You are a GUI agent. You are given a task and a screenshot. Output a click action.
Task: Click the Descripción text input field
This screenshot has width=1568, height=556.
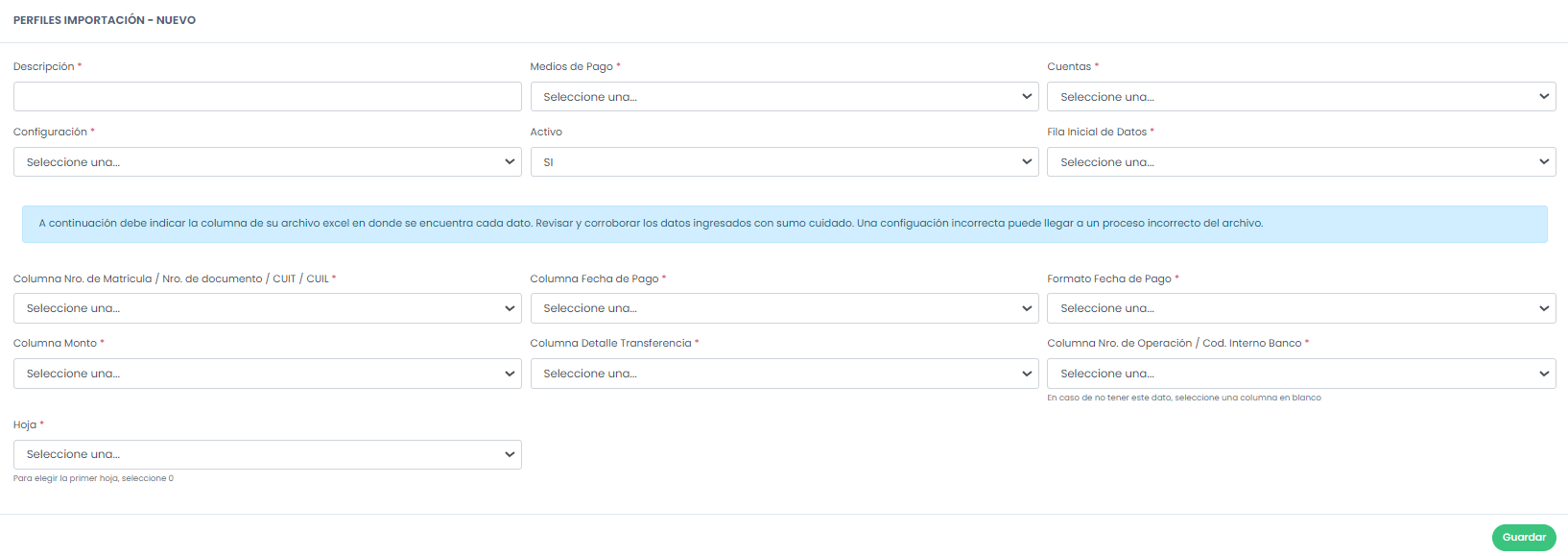click(x=267, y=97)
